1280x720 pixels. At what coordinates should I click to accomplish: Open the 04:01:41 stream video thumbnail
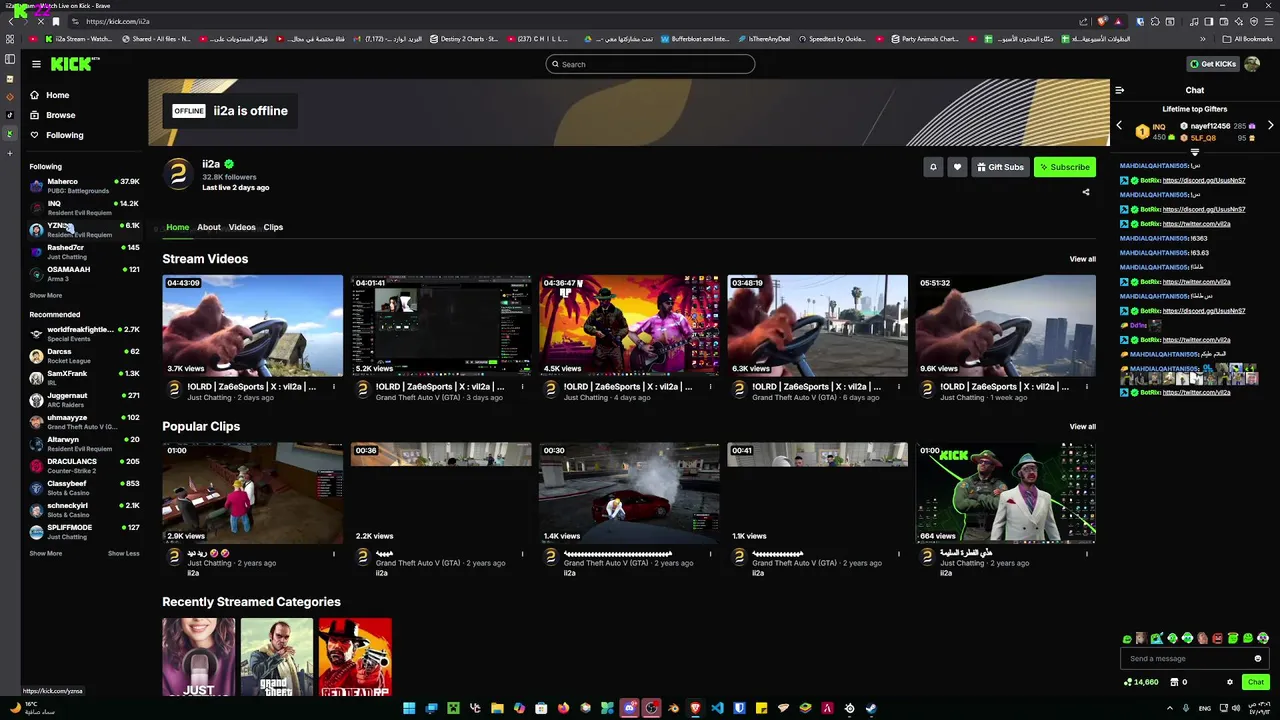441,326
